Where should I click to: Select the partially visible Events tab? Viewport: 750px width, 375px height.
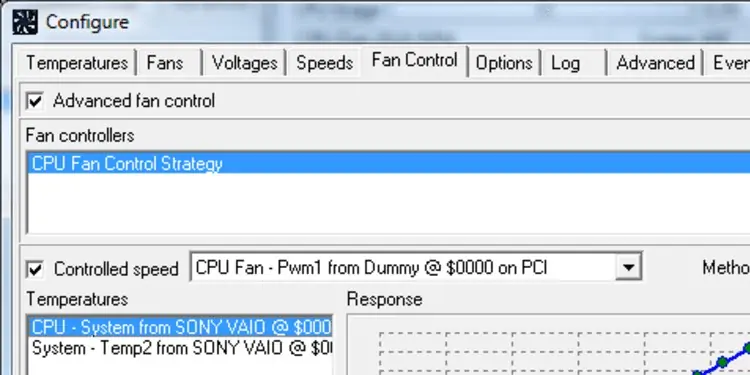click(x=728, y=63)
